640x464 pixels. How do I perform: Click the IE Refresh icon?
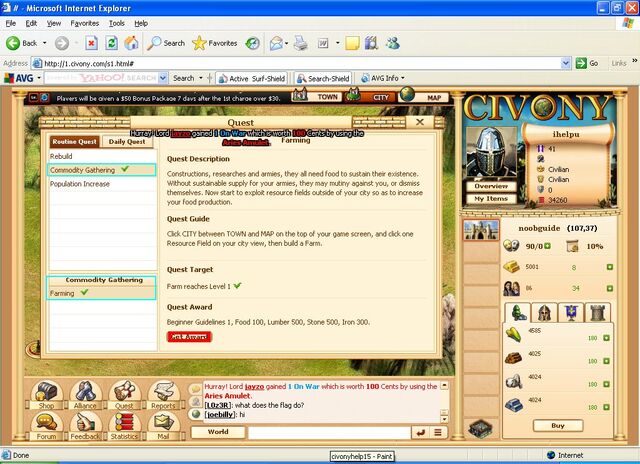111,43
